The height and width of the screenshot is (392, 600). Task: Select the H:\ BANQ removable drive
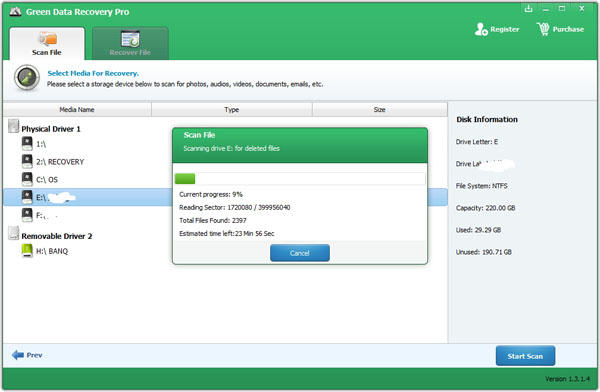click(x=52, y=251)
